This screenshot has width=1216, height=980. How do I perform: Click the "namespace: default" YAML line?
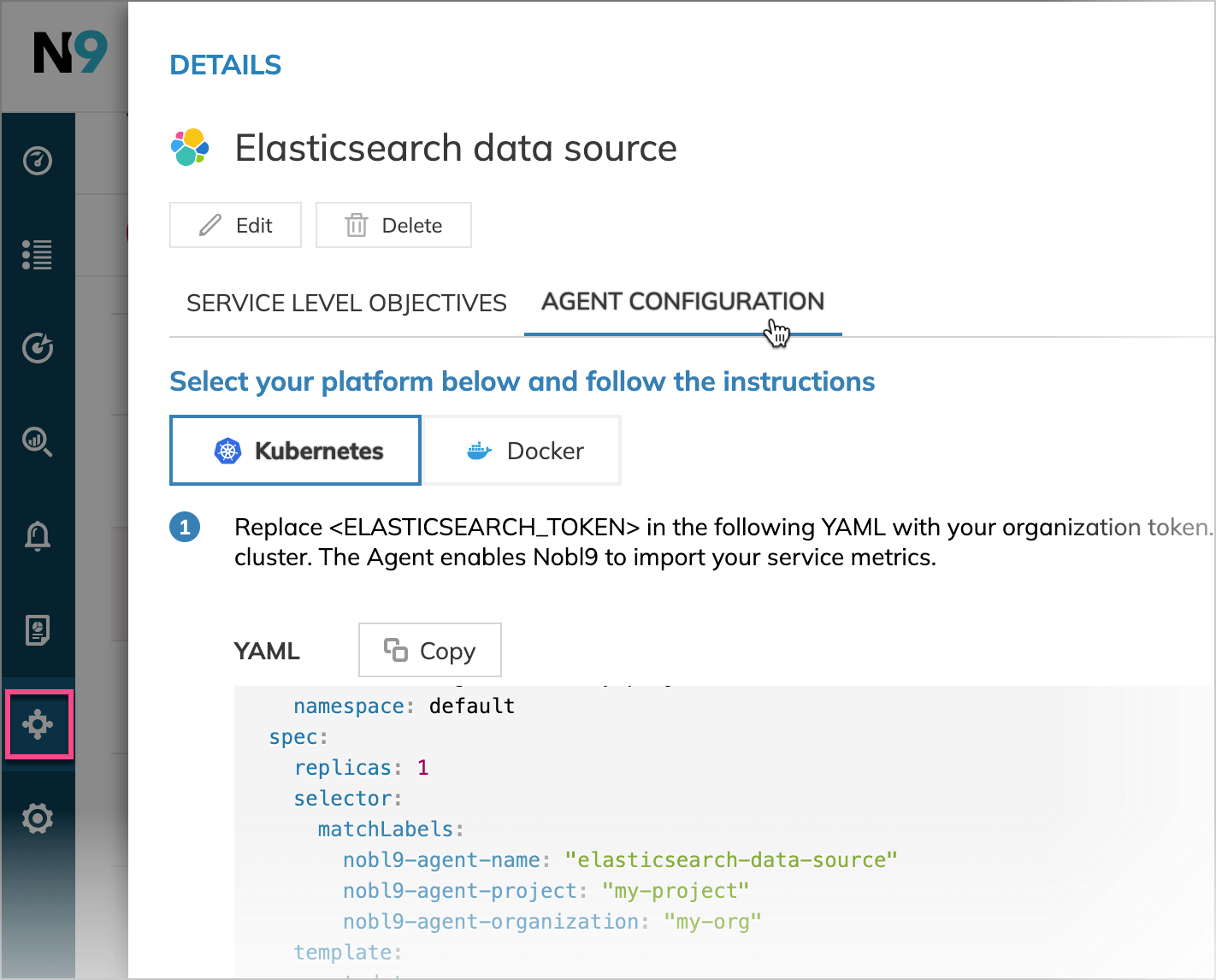coord(404,706)
